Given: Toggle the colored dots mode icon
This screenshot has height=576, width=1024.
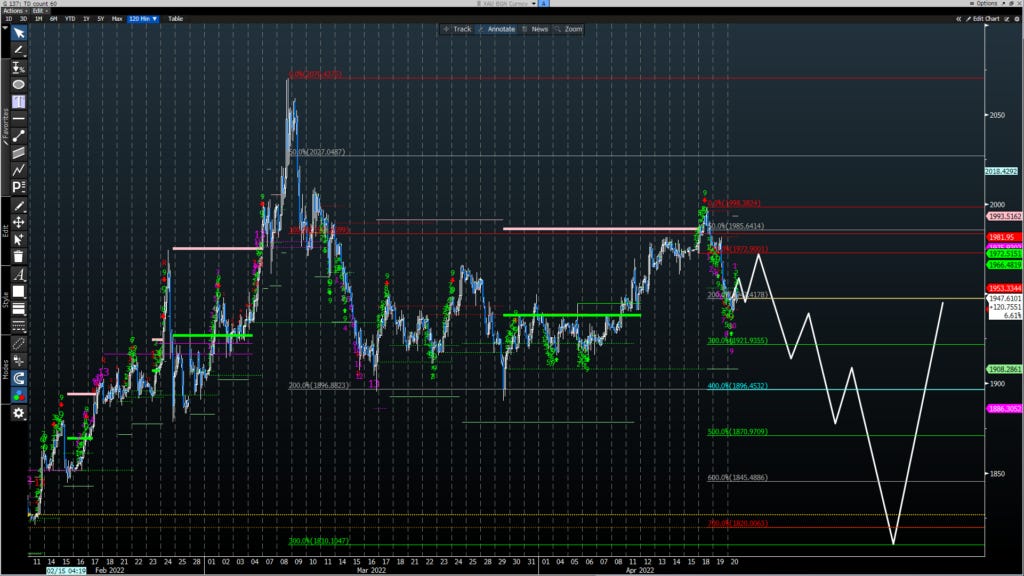Looking at the screenshot, I should pyautogui.click(x=19, y=395).
